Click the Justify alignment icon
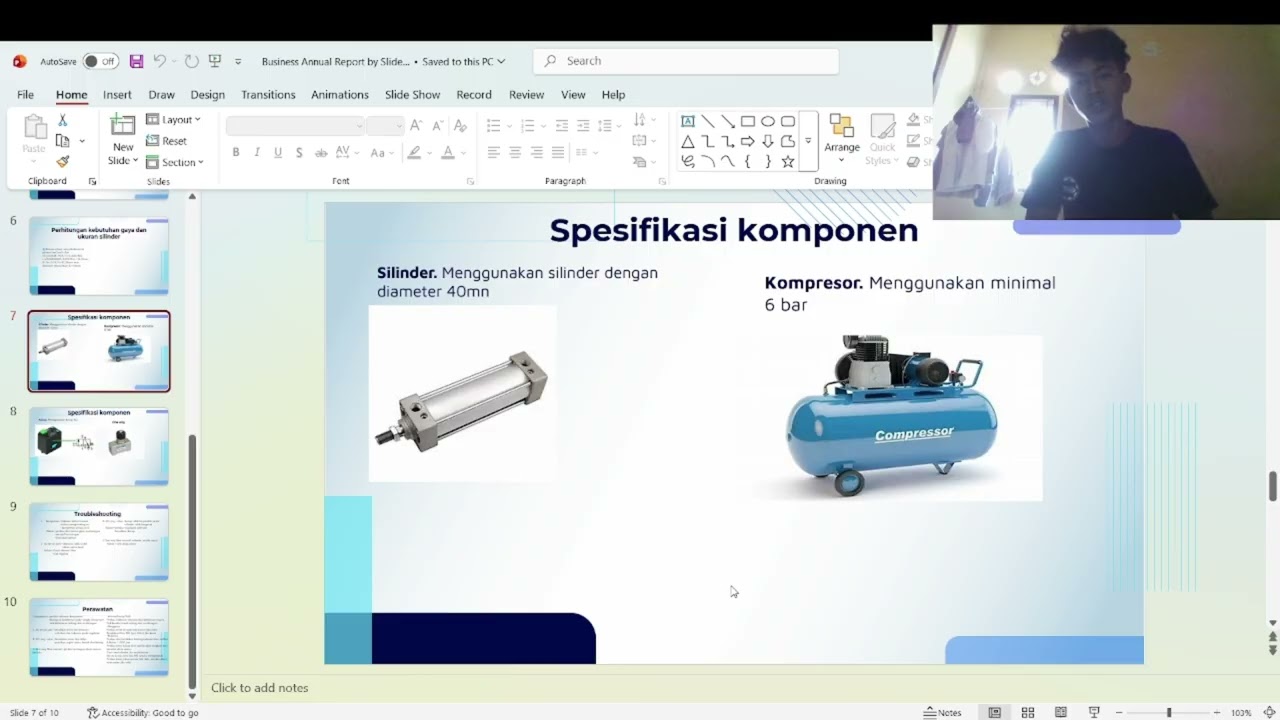The image size is (1280, 720). pyautogui.click(x=558, y=152)
